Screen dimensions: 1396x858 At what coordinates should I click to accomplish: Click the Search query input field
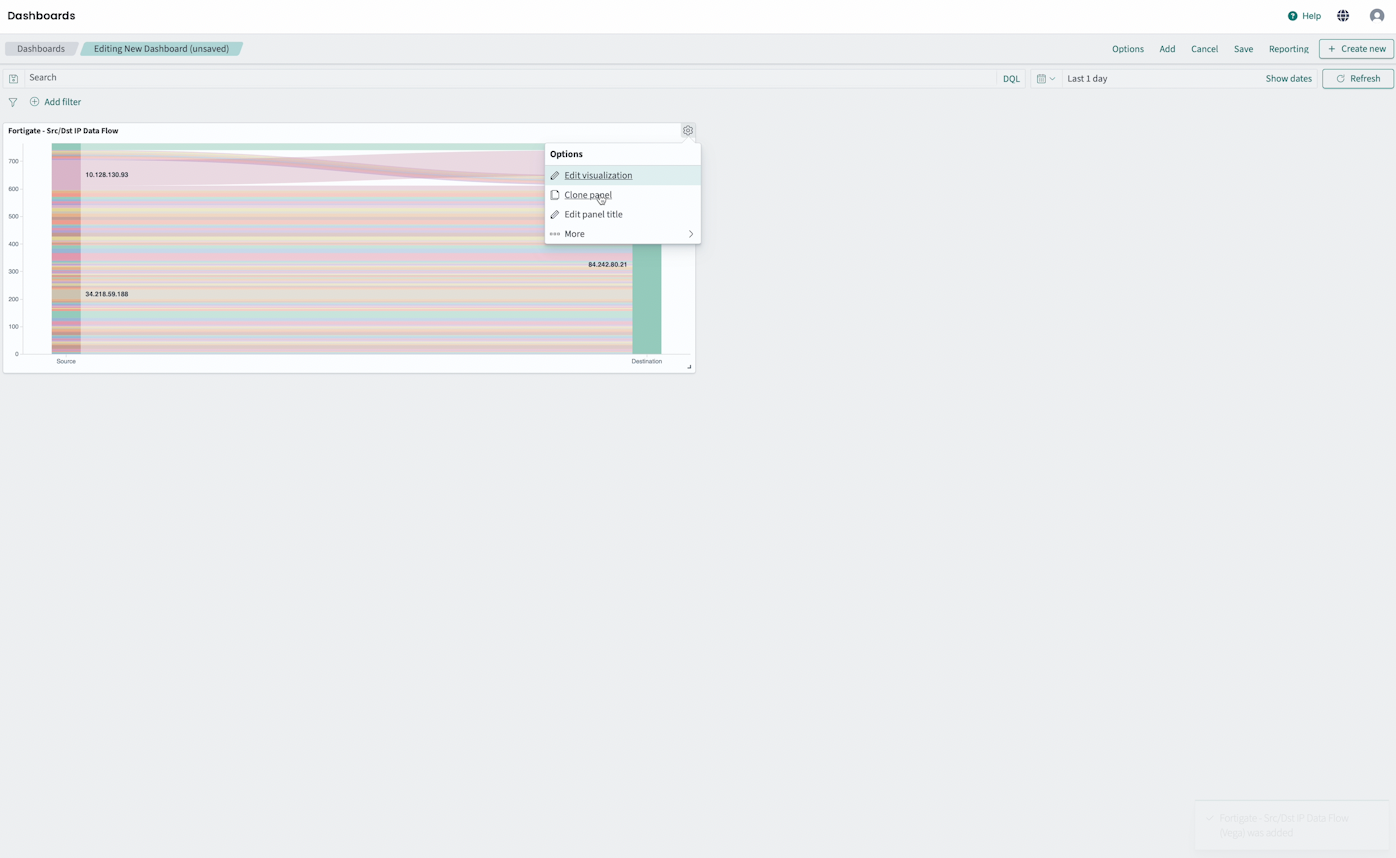click(x=510, y=78)
